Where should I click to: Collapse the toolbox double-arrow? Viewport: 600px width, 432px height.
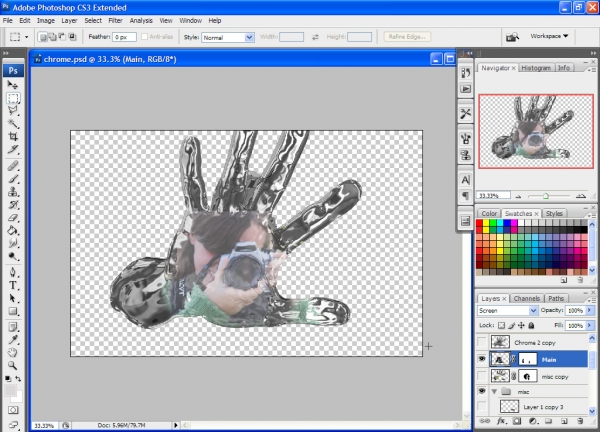click(6, 53)
